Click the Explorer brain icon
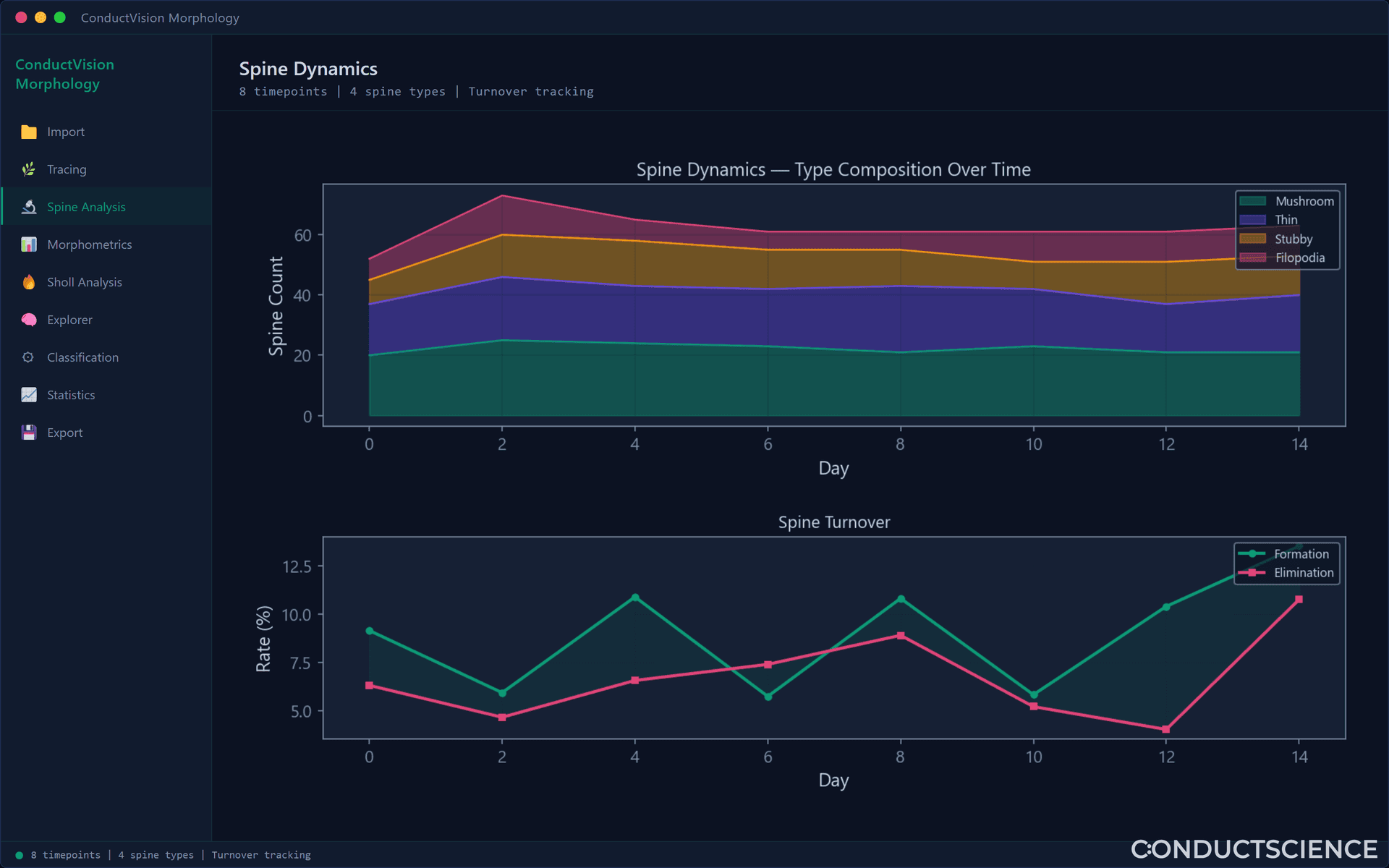This screenshot has width=1389, height=868. coord(29,320)
